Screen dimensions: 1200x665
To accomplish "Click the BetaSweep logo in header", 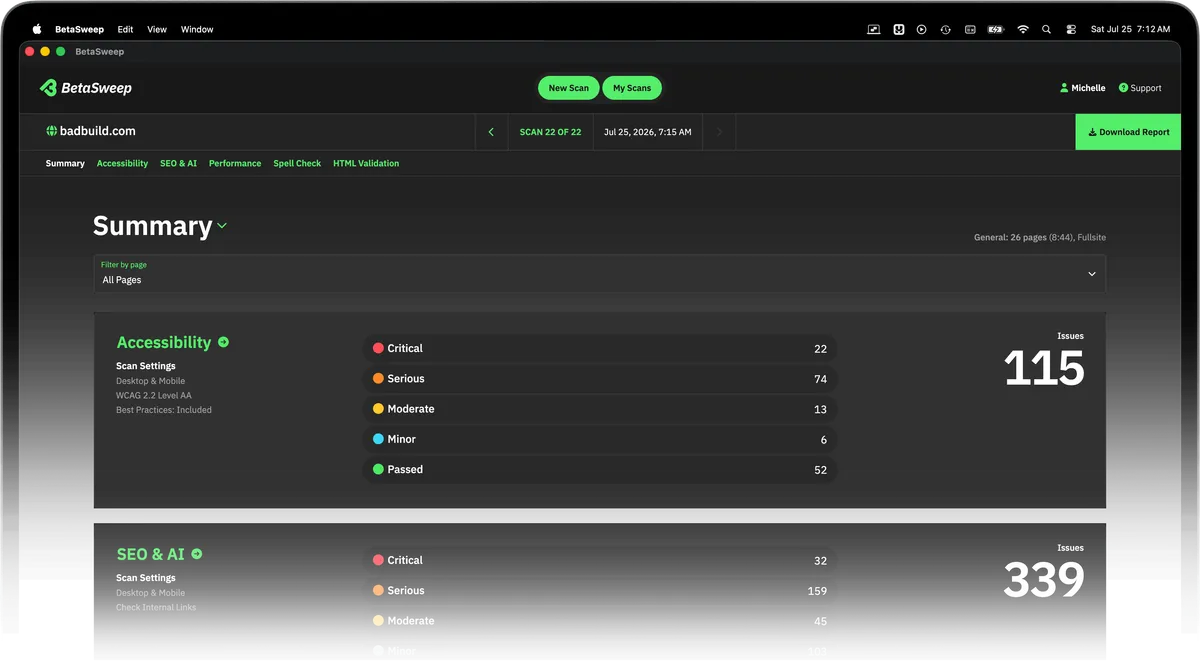I will 86,88.
